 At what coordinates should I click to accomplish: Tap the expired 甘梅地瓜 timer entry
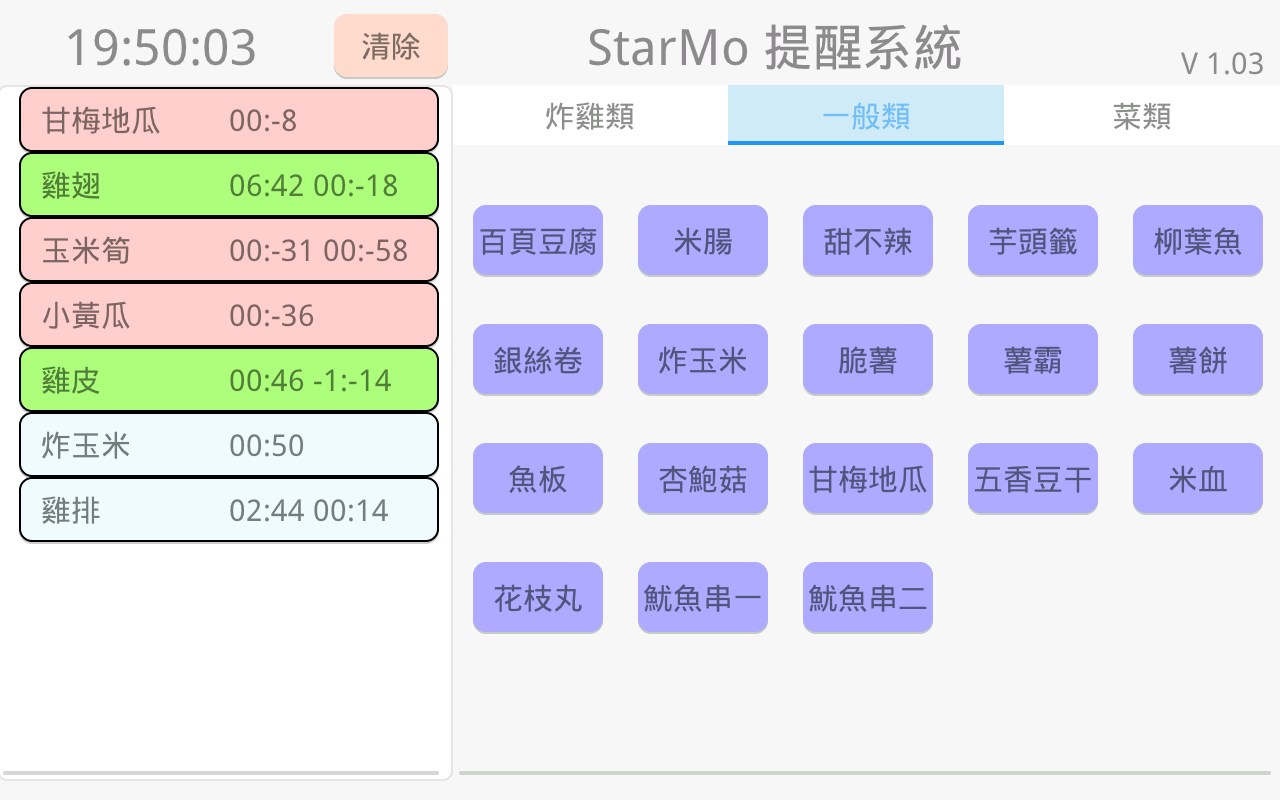coord(229,120)
